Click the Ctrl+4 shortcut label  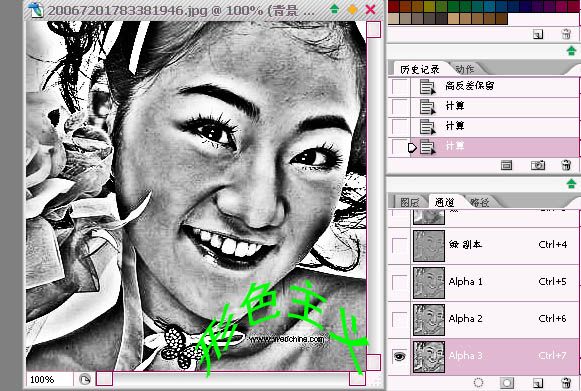click(x=552, y=245)
